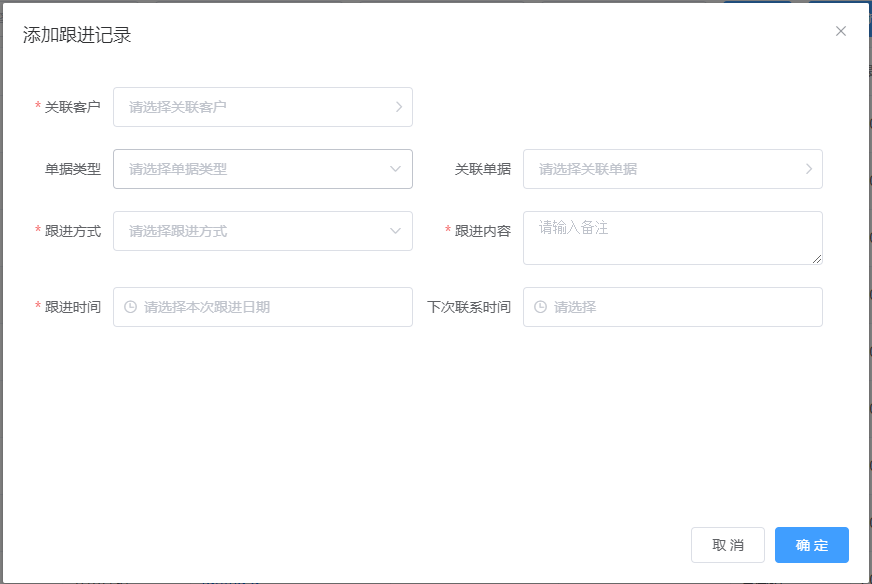Viewport: 872px width, 584px height.
Task: Click the clock icon in 下次联系时间 field
Action: [540, 307]
